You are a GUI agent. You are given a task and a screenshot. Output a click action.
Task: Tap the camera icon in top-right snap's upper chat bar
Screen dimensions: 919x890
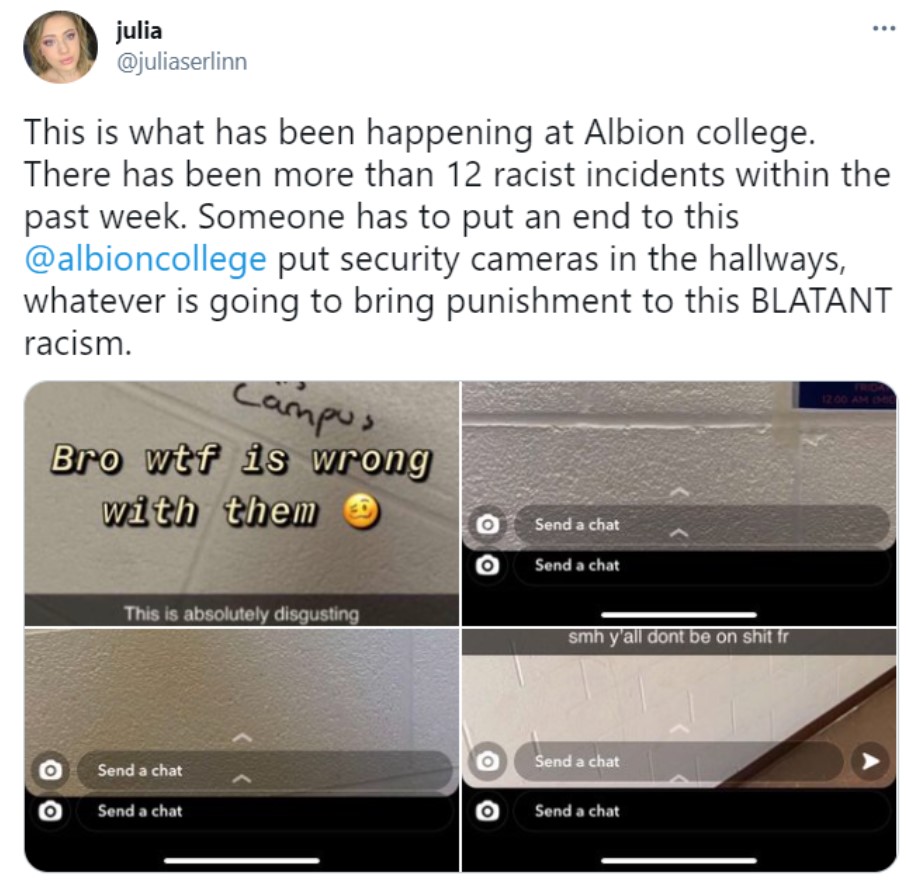pyautogui.click(x=487, y=524)
